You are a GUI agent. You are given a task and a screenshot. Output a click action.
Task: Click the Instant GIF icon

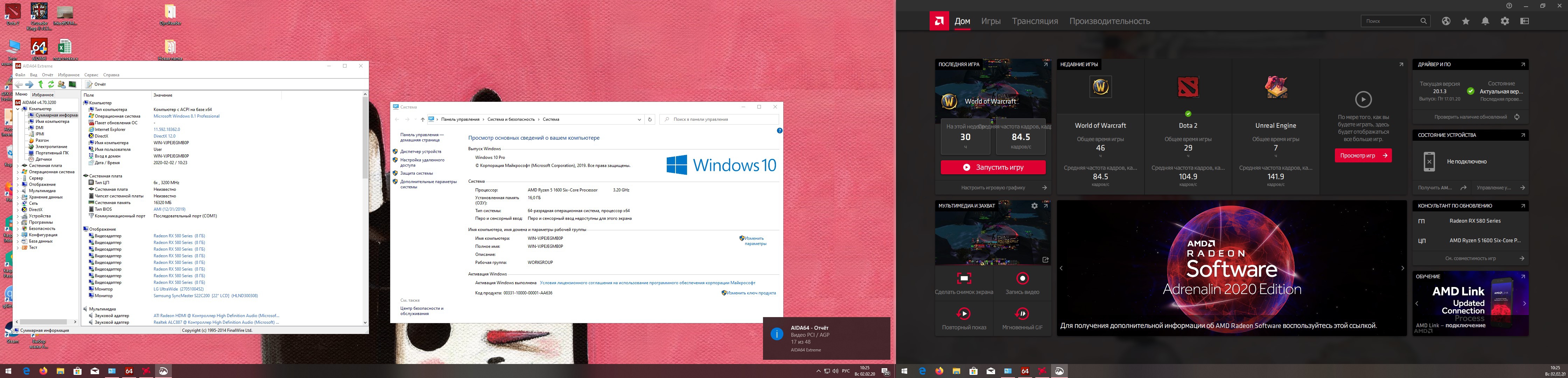coord(1022,314)
